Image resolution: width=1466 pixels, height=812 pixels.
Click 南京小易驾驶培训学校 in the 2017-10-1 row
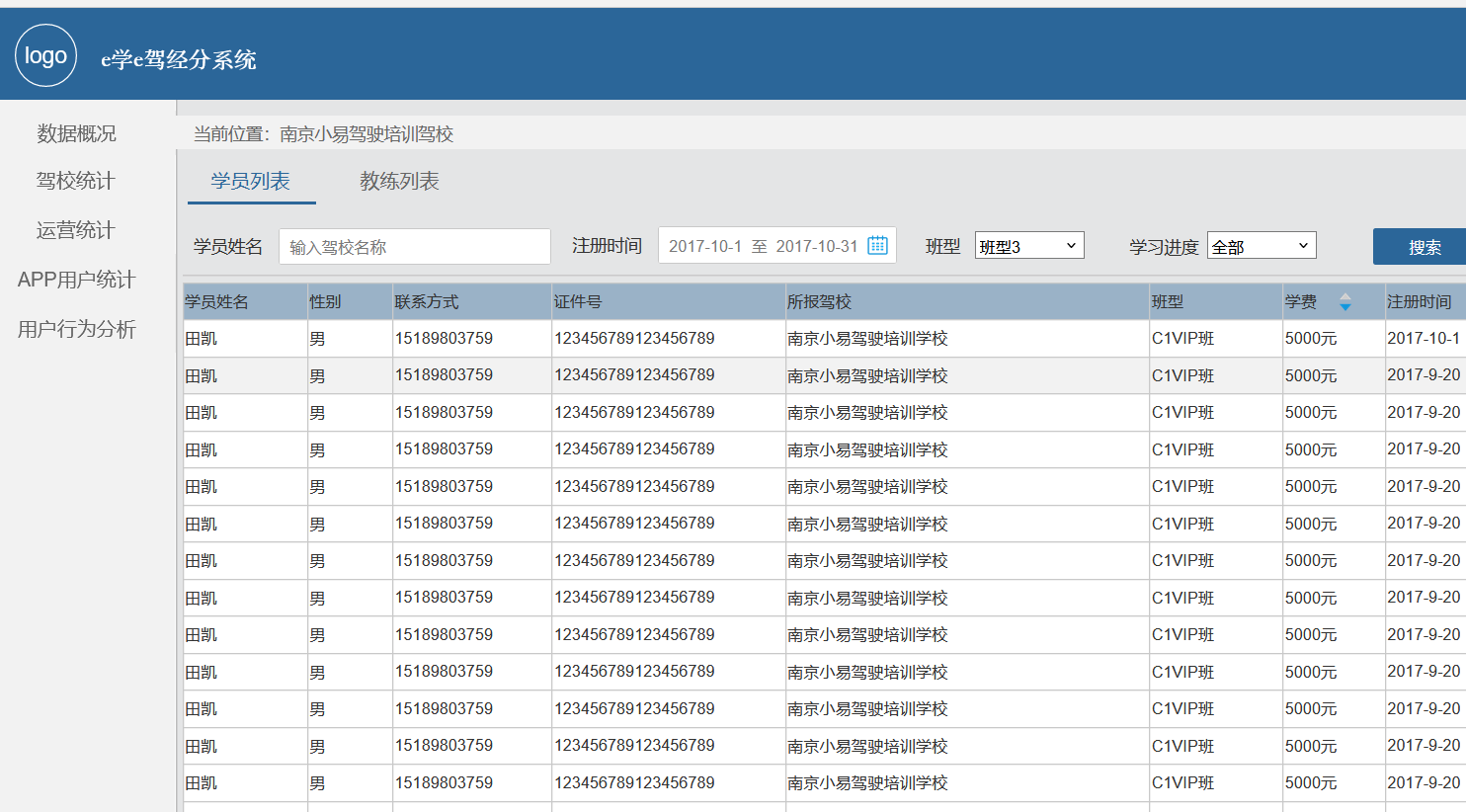point(867,338)
